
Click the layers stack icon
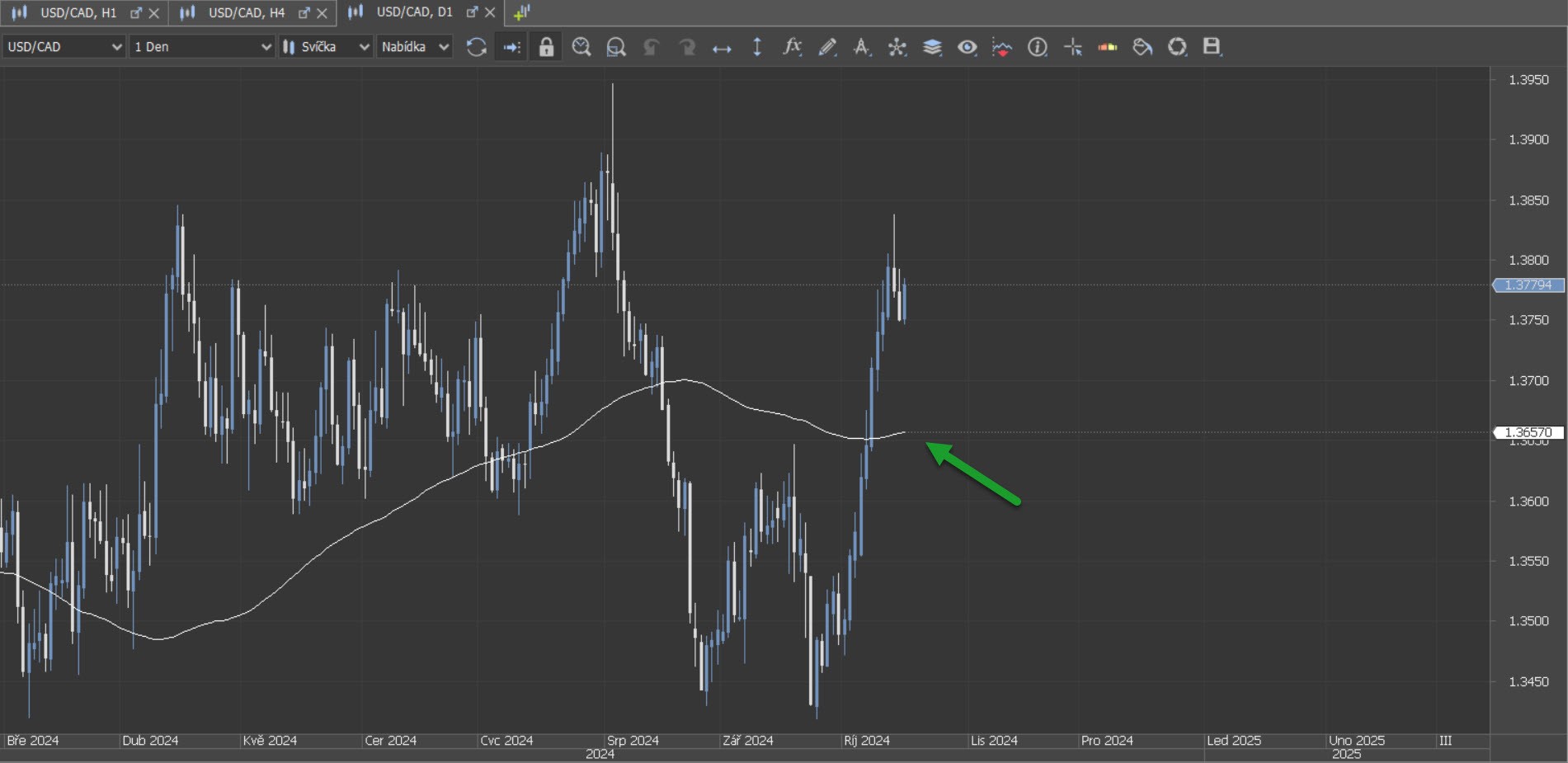(x=932, y=47)
